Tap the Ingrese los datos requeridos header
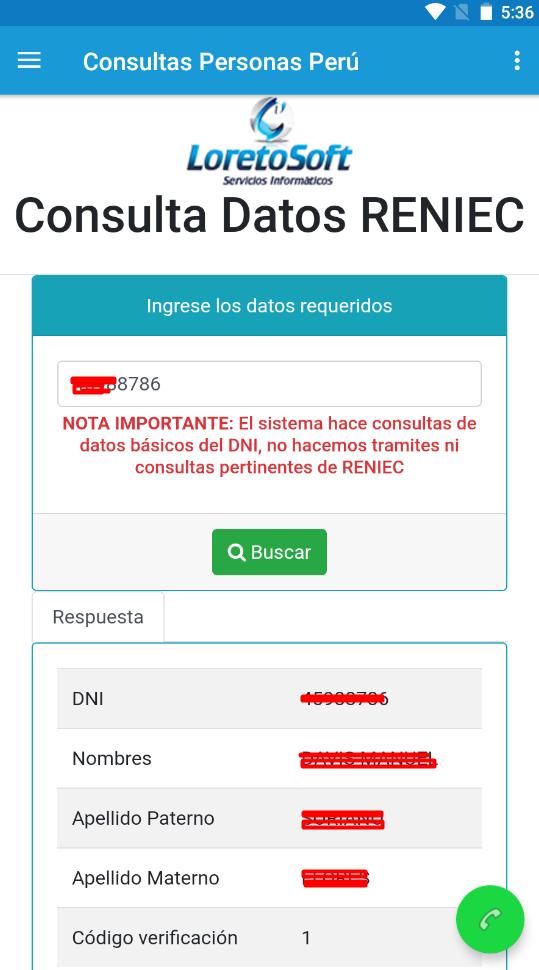 [x=269, y=306]
